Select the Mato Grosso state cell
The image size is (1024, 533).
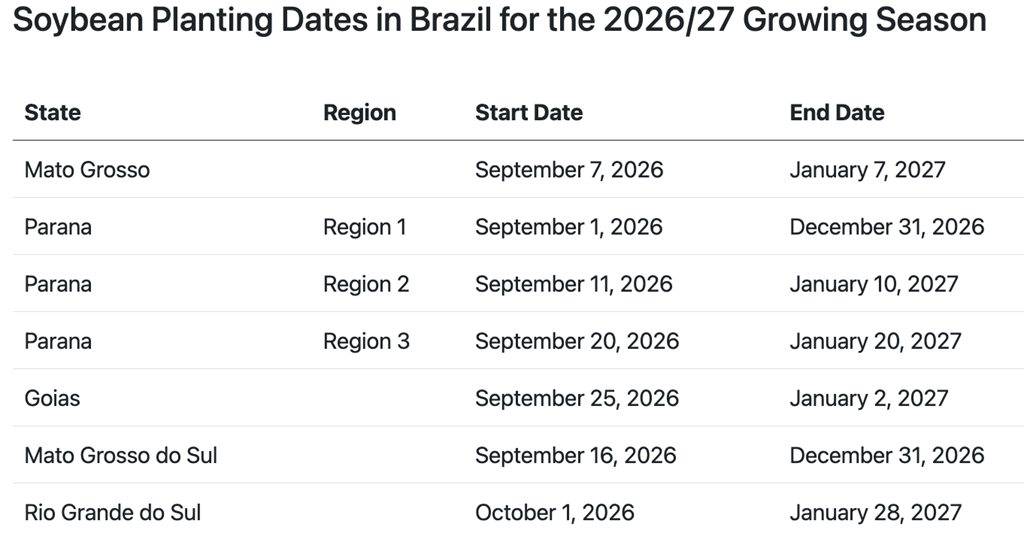point(88,170)
